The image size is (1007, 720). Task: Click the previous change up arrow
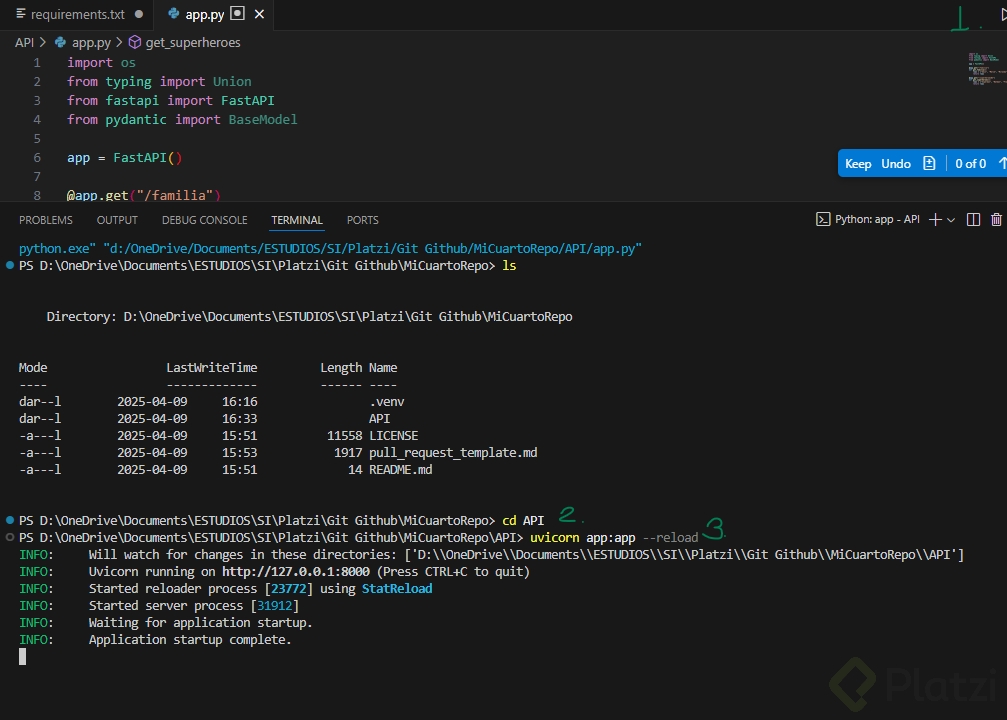[1001, 164]
